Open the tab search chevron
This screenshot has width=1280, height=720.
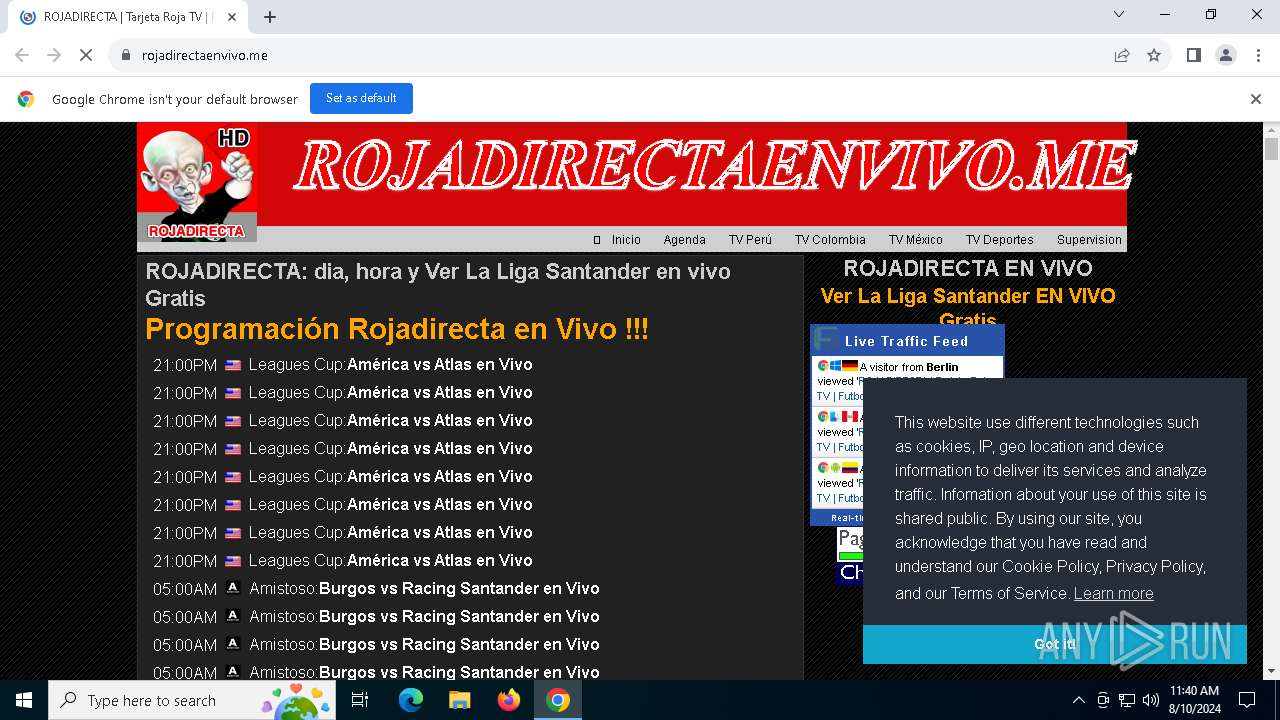(x=1119, y=15)
